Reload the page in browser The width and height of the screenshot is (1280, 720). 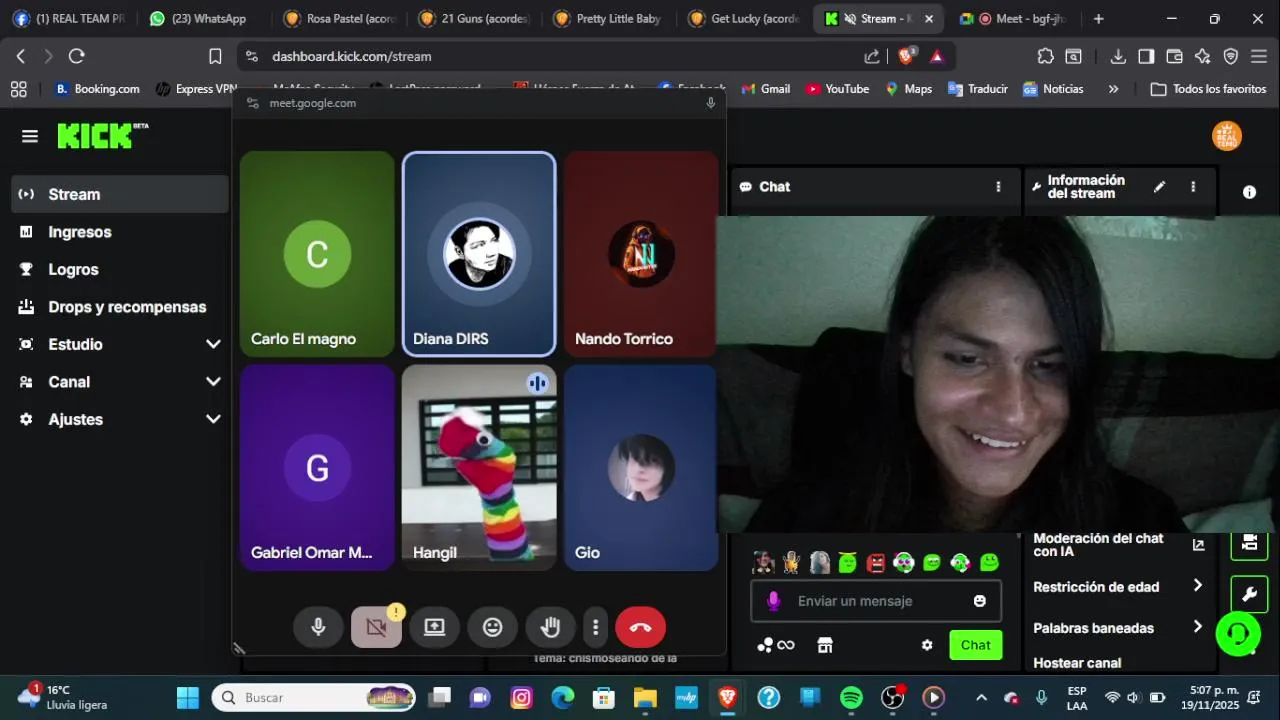77,56
